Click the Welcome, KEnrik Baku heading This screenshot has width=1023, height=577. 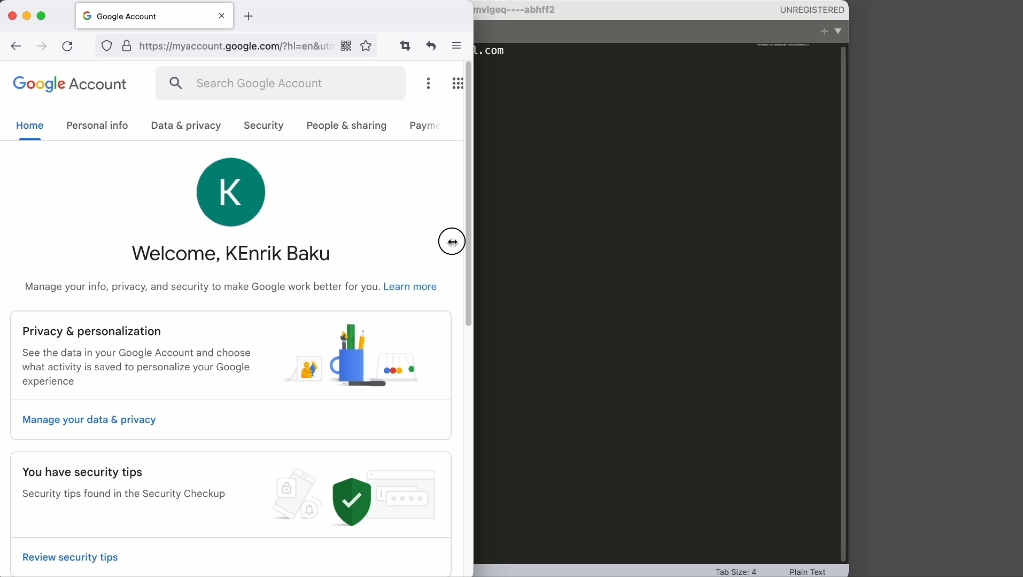point(231,253)
